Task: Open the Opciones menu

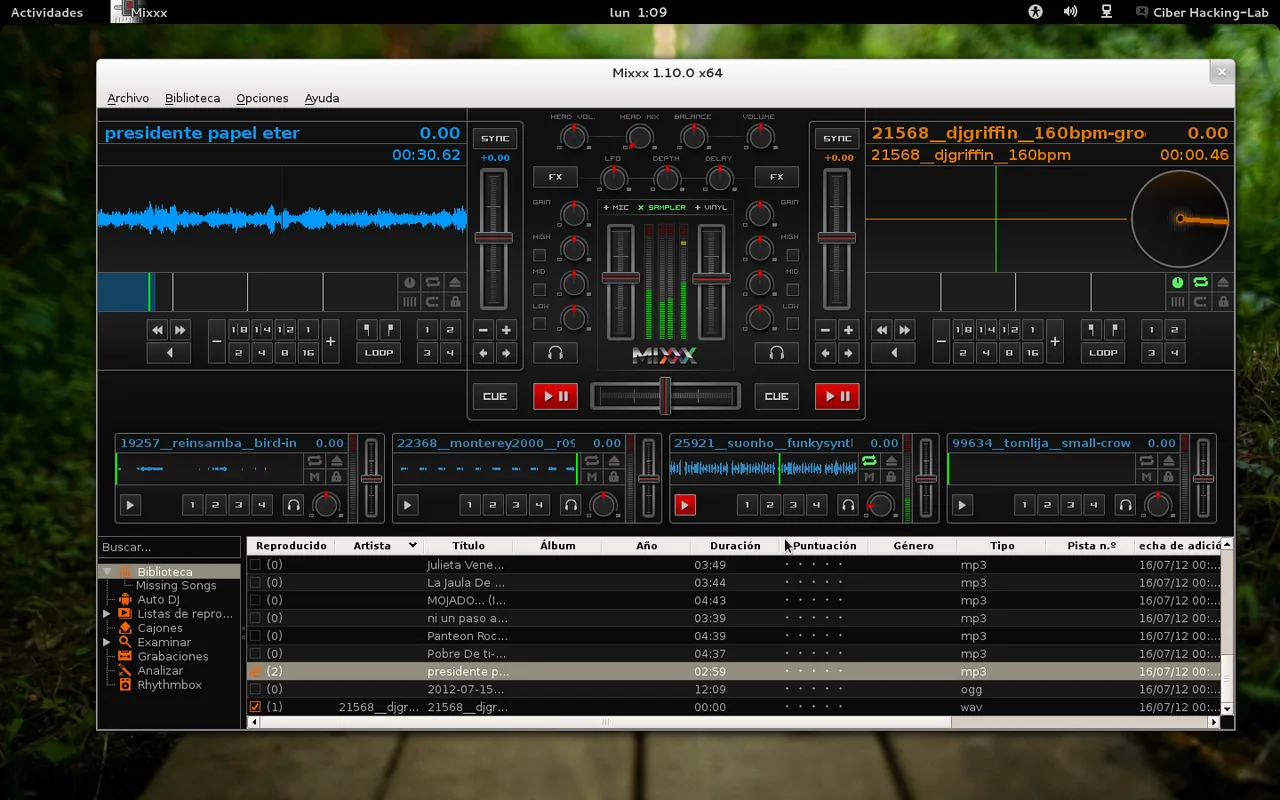Action: 262,98
